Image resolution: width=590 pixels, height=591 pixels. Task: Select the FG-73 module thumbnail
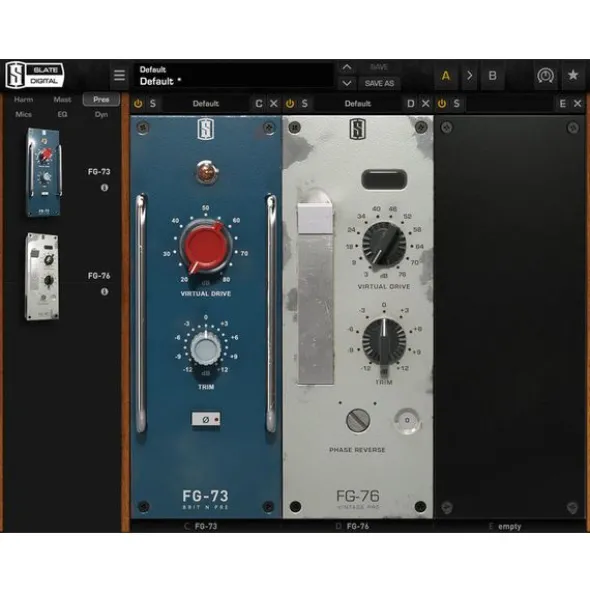pyautogui.click(x=43, y=173)
